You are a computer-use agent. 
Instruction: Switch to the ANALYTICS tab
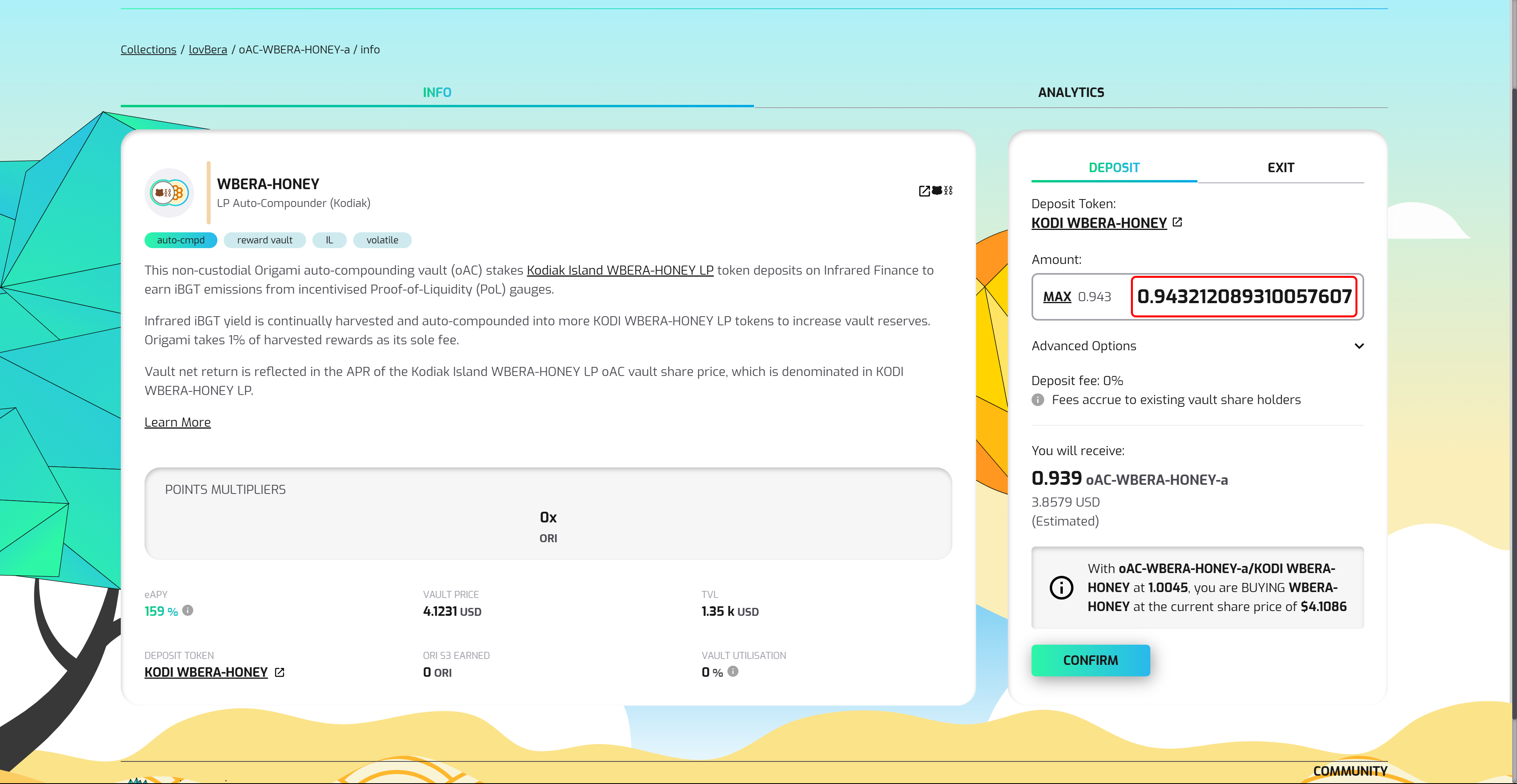[1071, 92]
